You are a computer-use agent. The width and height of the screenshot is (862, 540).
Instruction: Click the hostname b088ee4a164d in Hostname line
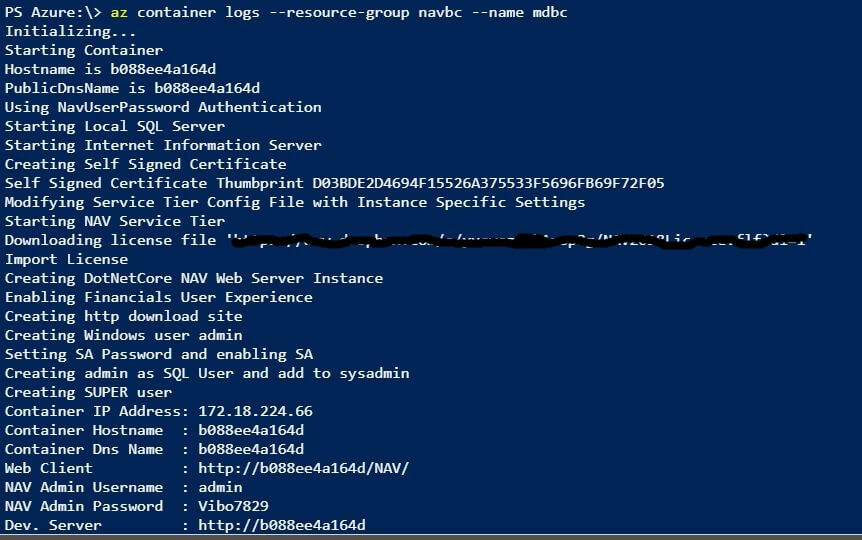coord(163,69)
